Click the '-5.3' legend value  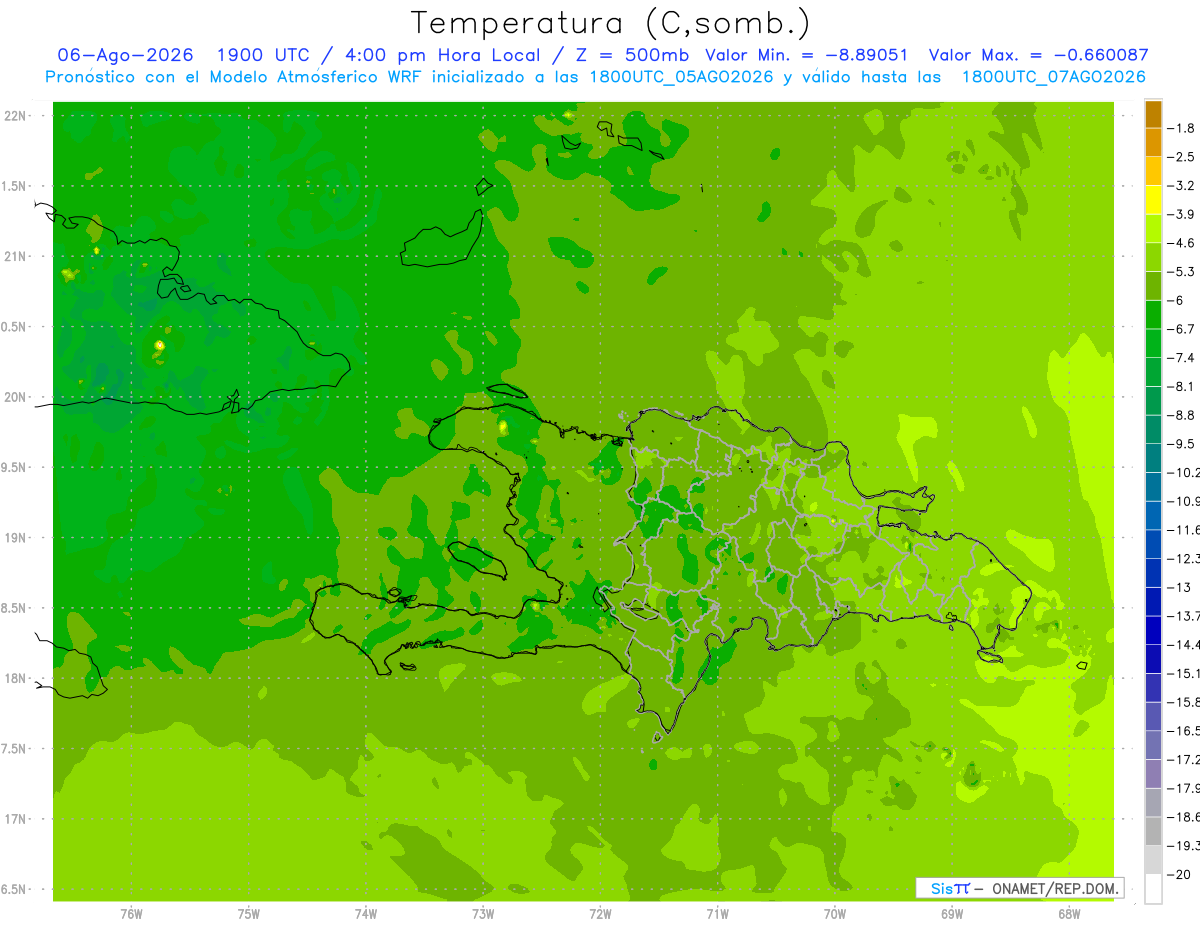1182,271
